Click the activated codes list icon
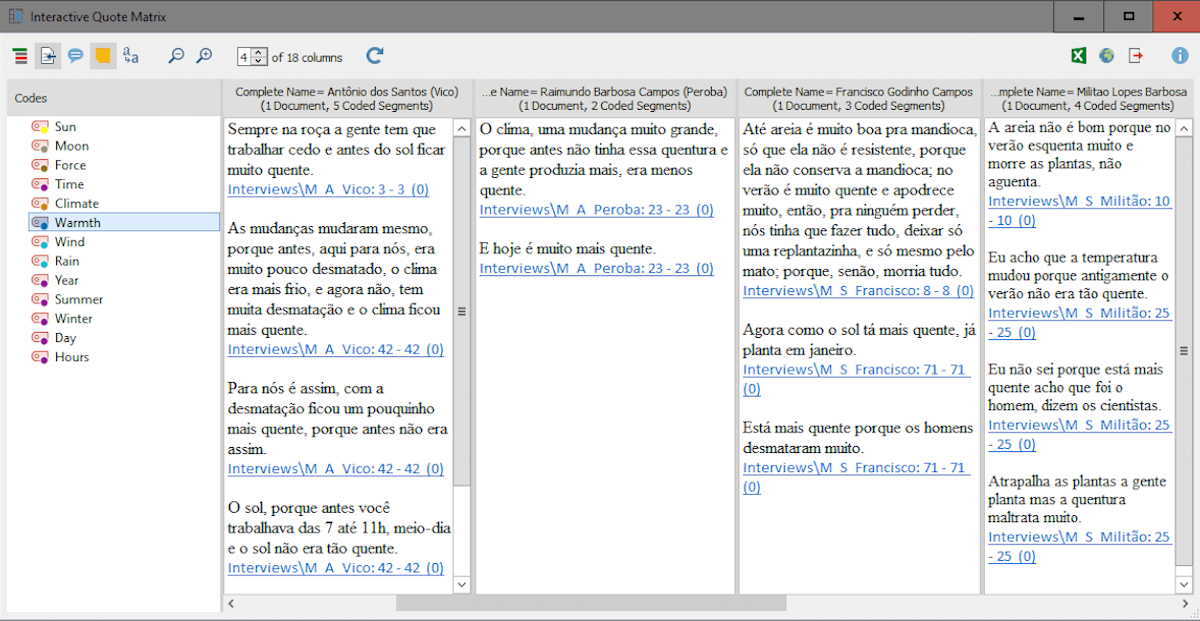Viewport: 1200px width, 621px height. (20, 57)
